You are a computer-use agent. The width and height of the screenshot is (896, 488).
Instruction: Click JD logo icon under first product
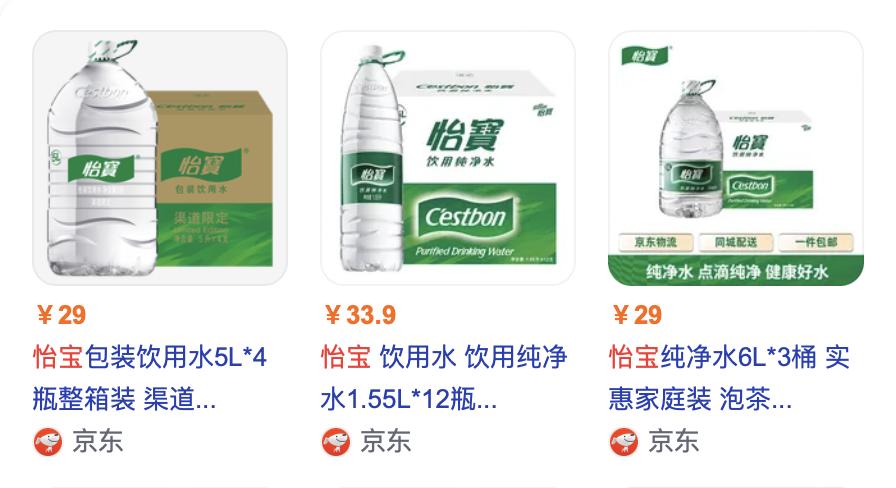pos(48,441)
